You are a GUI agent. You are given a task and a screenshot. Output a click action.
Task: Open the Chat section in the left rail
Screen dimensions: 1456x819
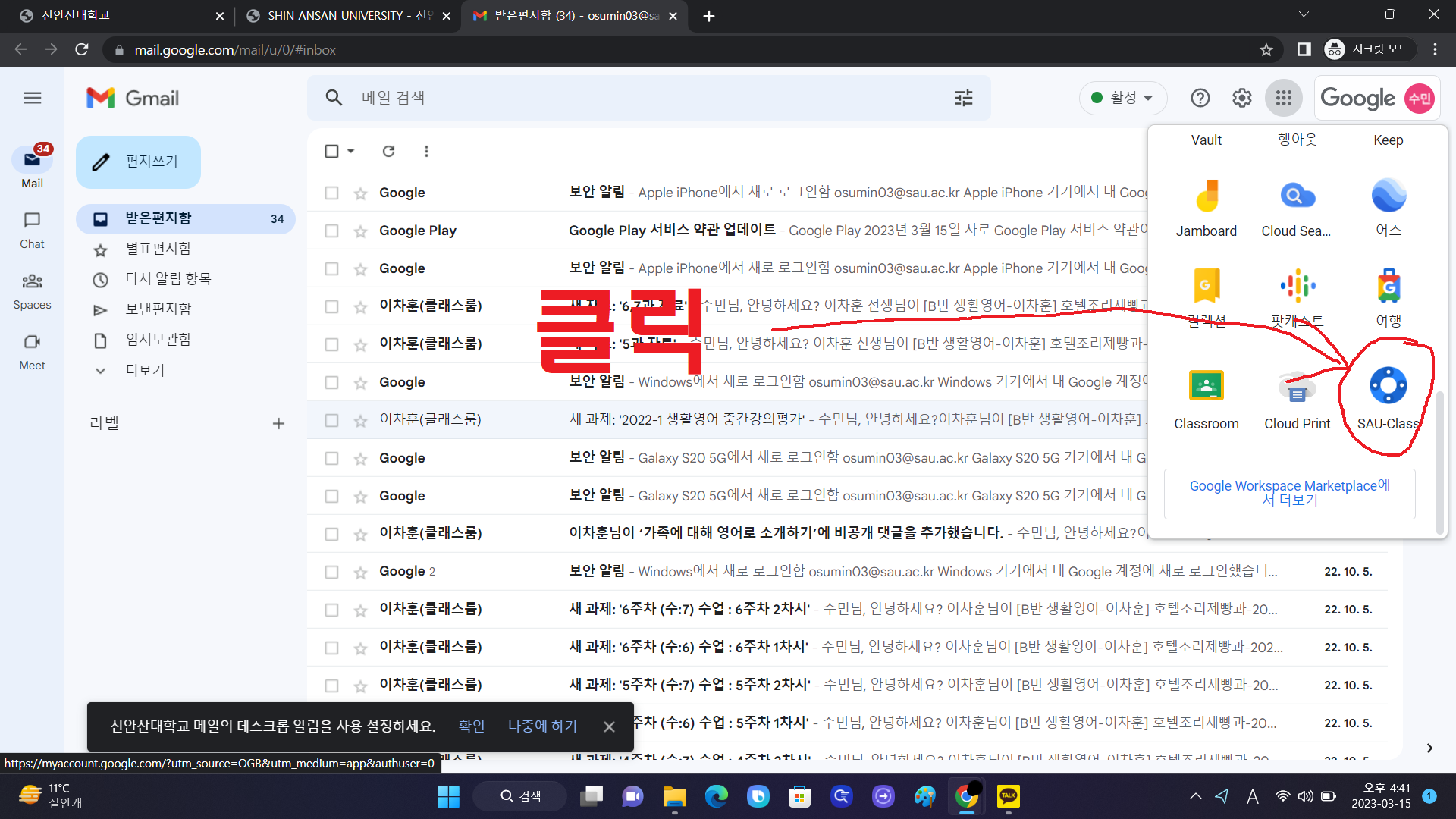(32, 230)
